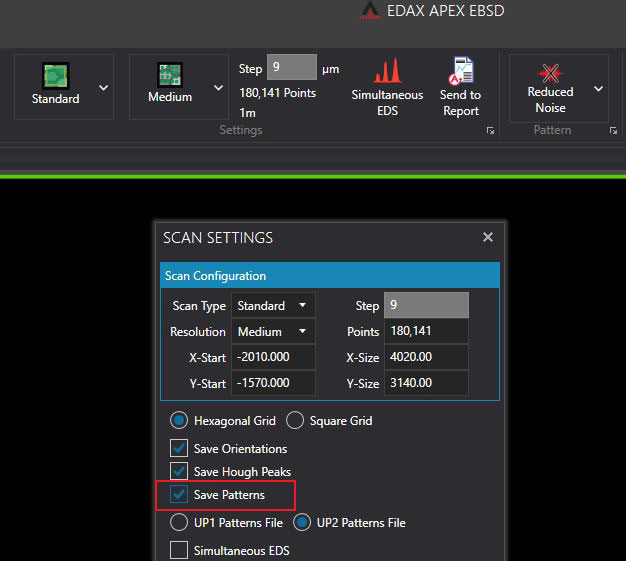626x561 pixels.
Task: Select the Reduced Noise pattern icon
Action: pyautogui.click(x=550, y=73)
